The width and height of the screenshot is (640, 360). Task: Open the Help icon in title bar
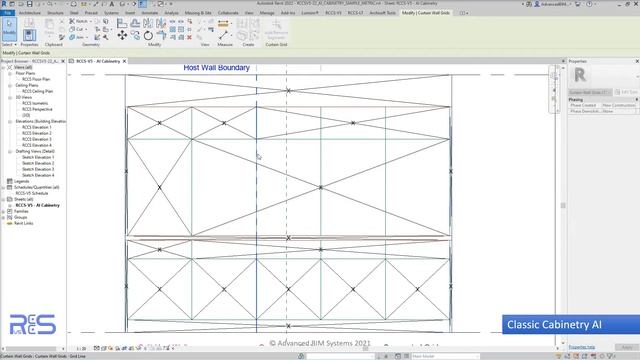pyautogui.click(x=589, y=4)
